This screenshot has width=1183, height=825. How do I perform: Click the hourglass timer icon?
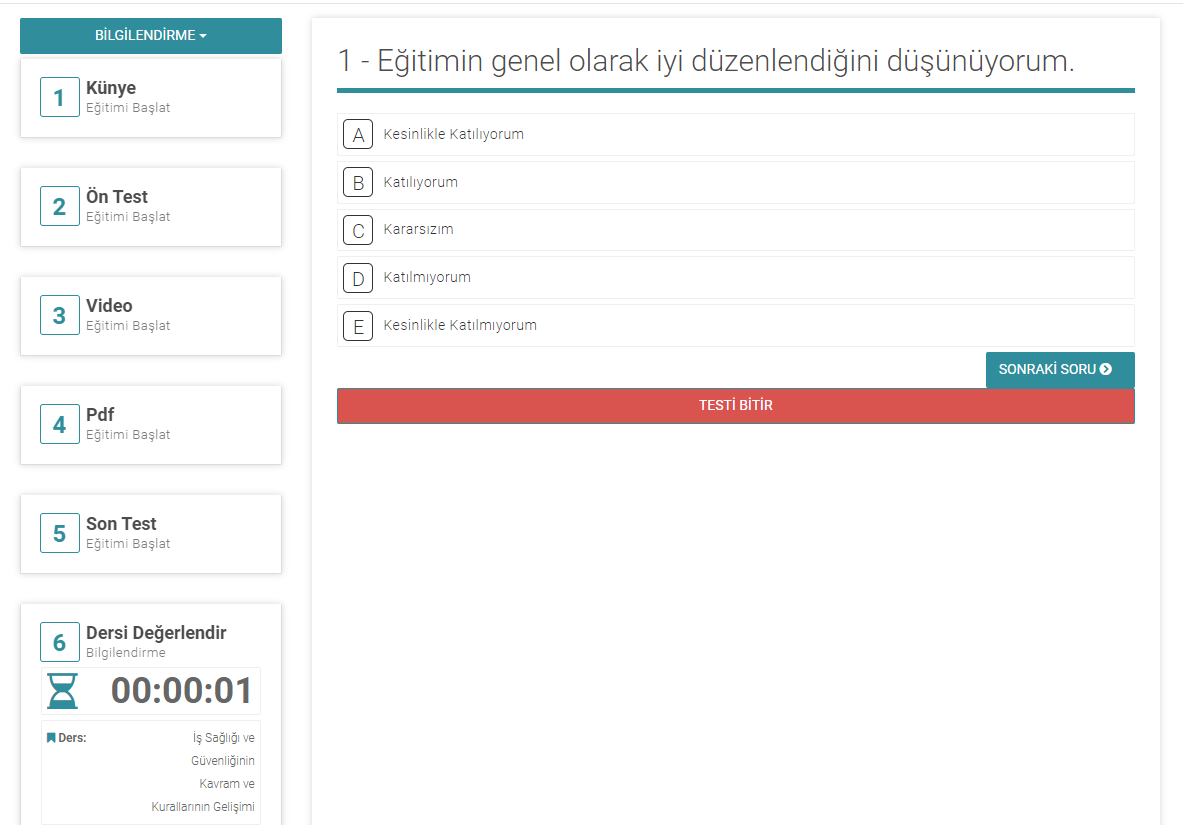(x=62, y=691)
